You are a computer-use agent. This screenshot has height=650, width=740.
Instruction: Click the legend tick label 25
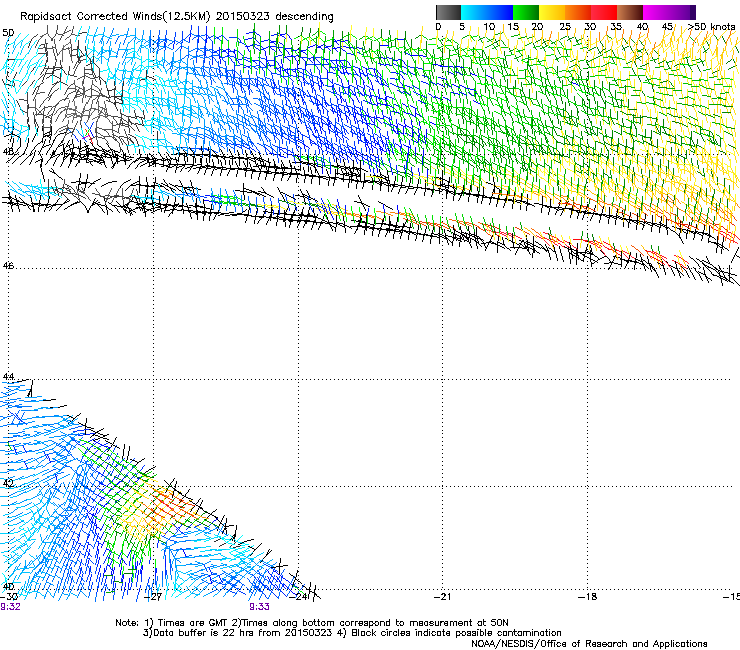point(565,27)
